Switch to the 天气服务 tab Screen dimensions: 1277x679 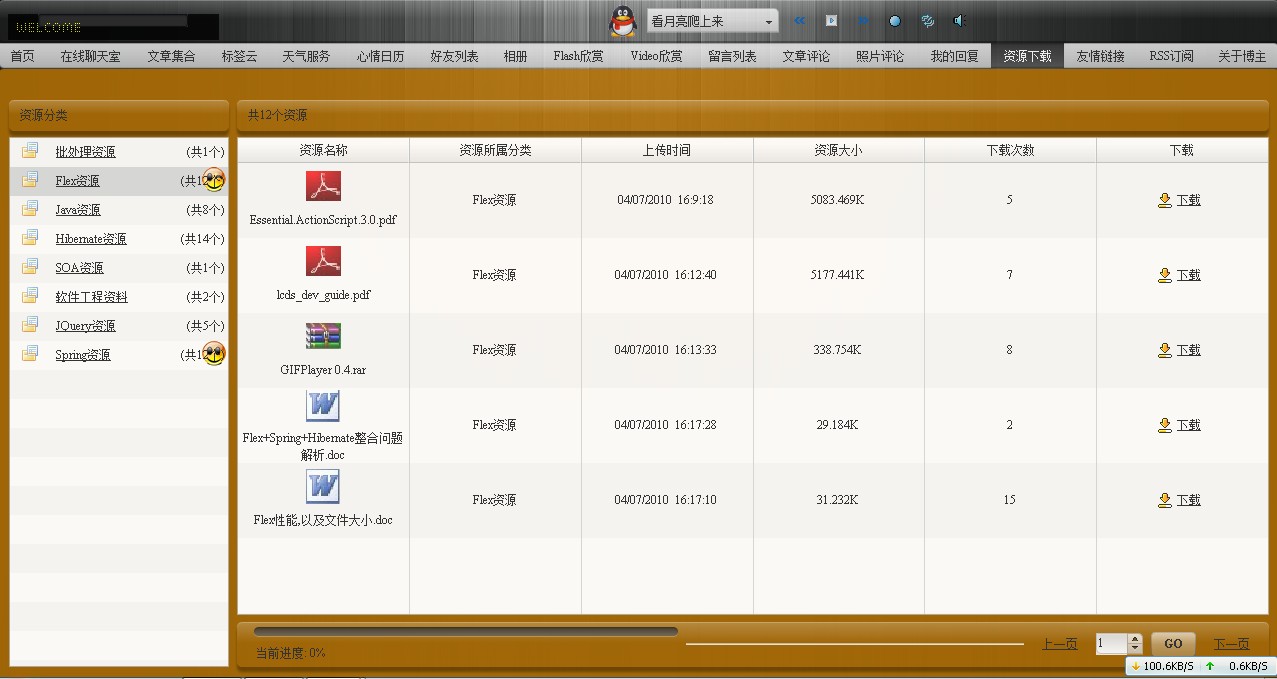pyautogui.click(x=305, y=56)
